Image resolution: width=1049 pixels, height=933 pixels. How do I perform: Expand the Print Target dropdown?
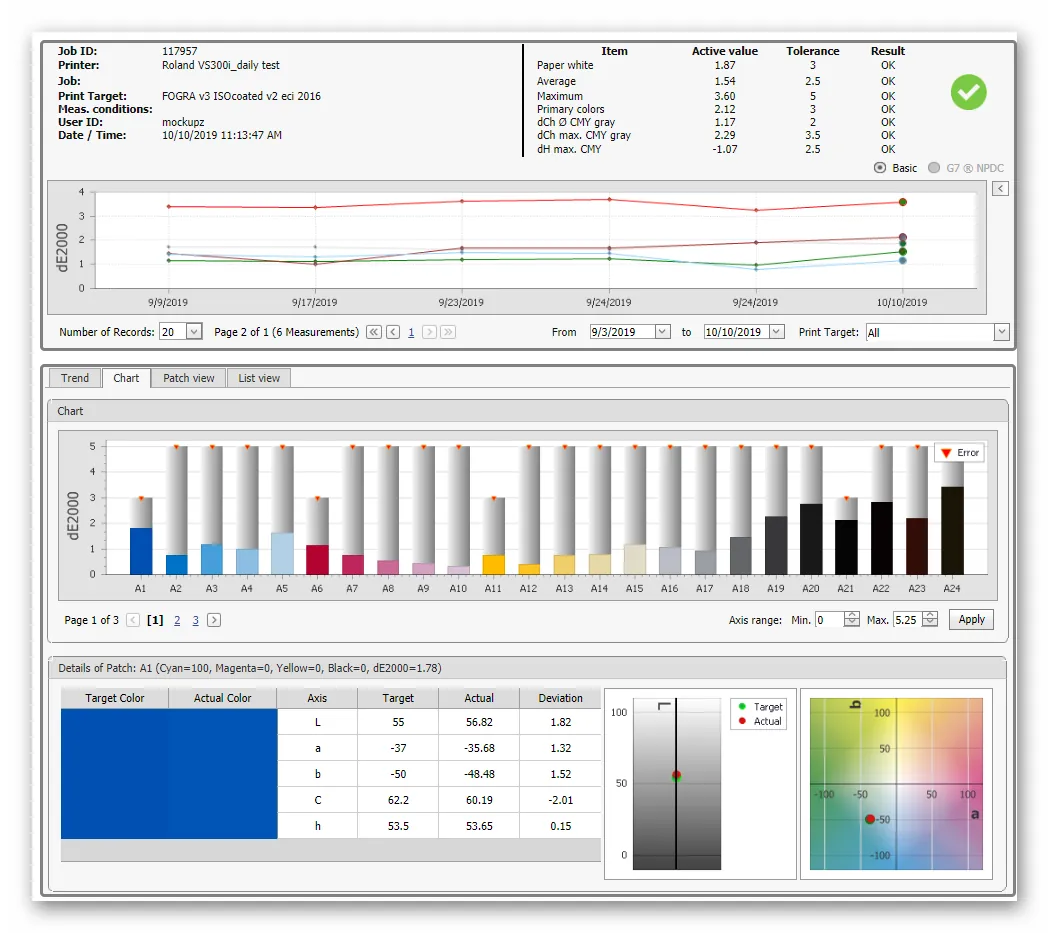click(1001, 332)
